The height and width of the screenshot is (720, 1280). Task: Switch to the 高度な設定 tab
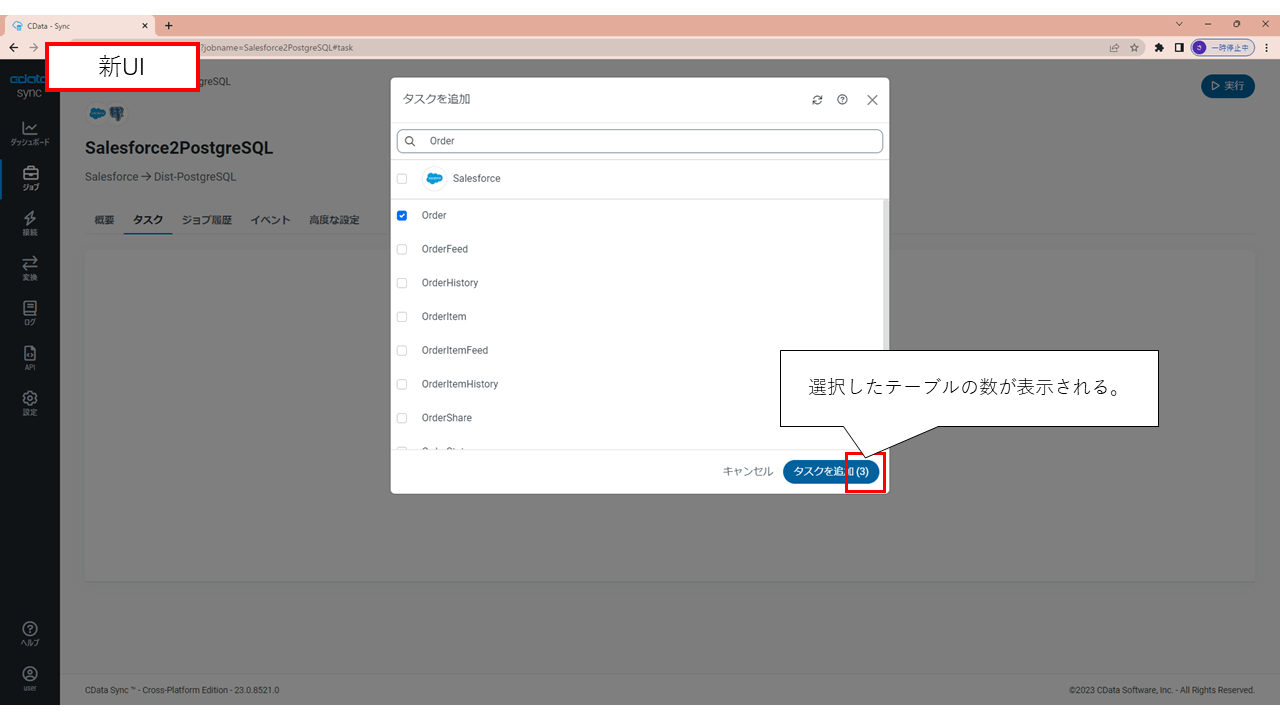(x=334, y=220)
